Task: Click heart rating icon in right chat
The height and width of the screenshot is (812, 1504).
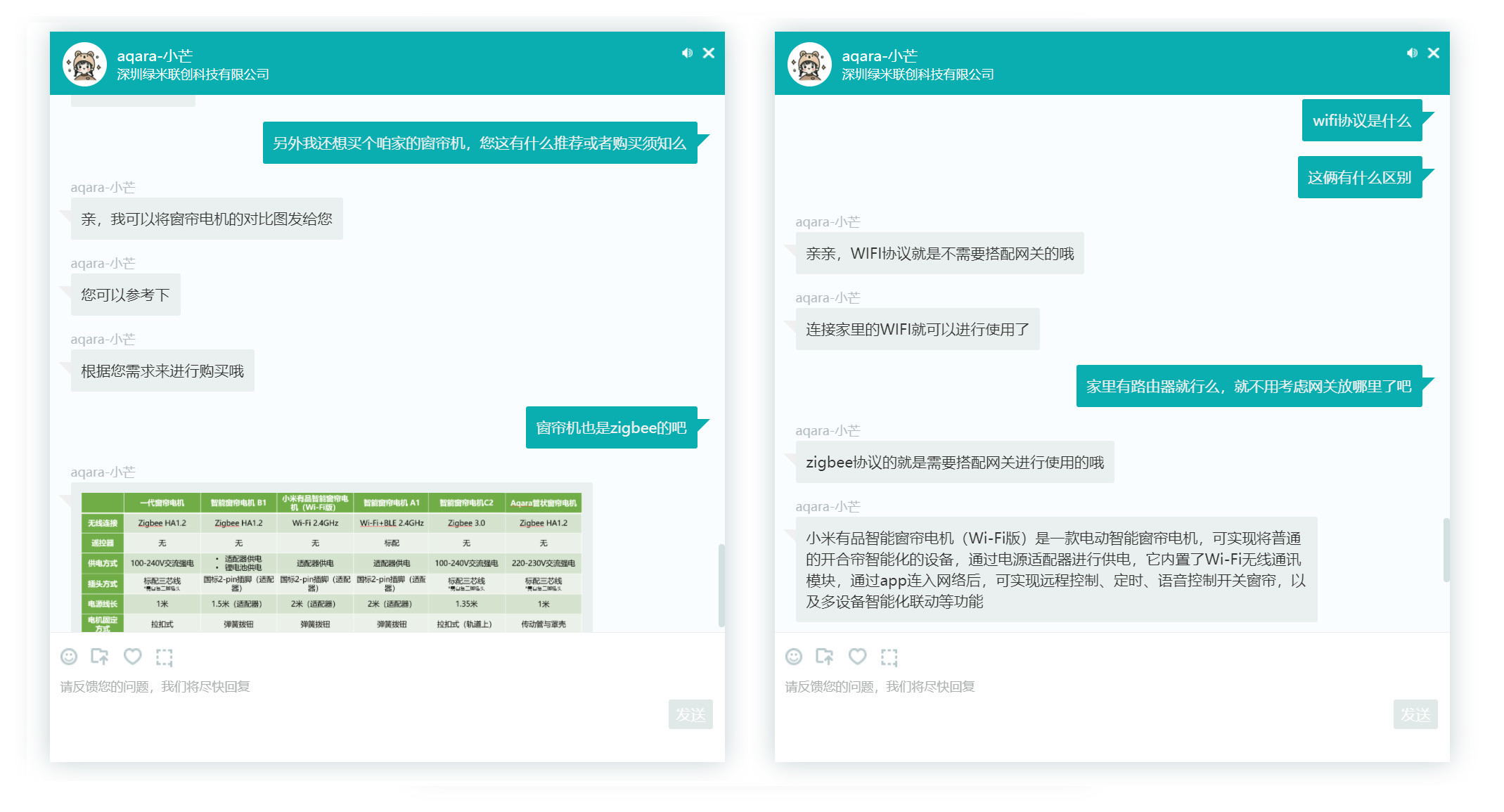Action: [857, 657]
